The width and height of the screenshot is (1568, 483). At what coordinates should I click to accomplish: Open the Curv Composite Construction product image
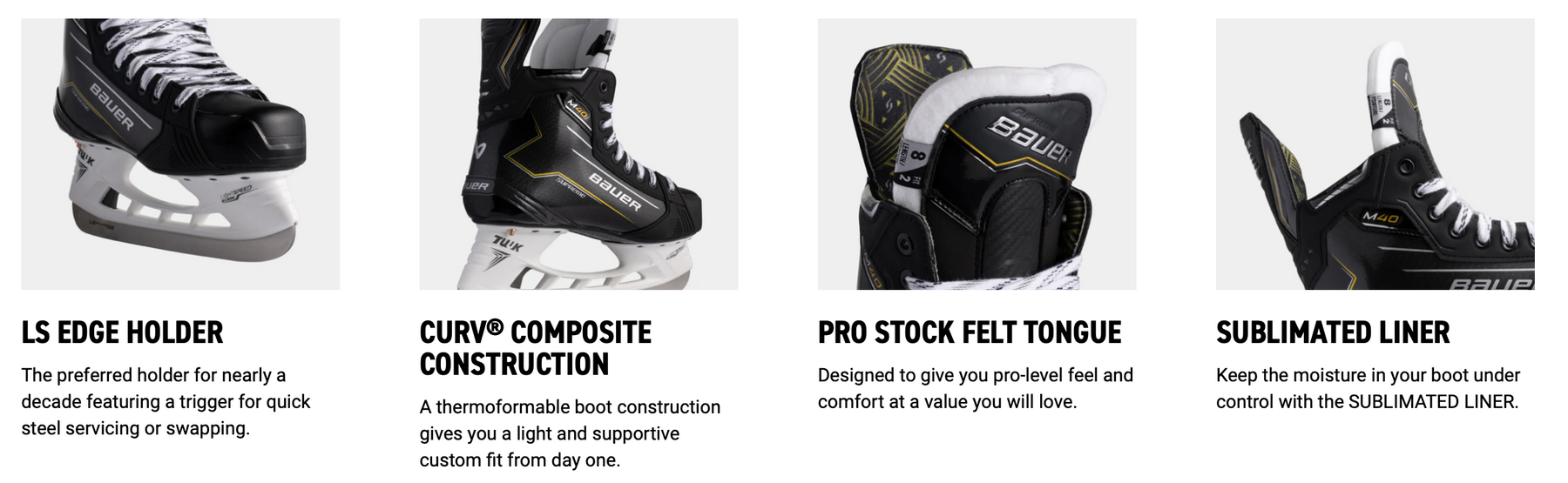(578, 153)
